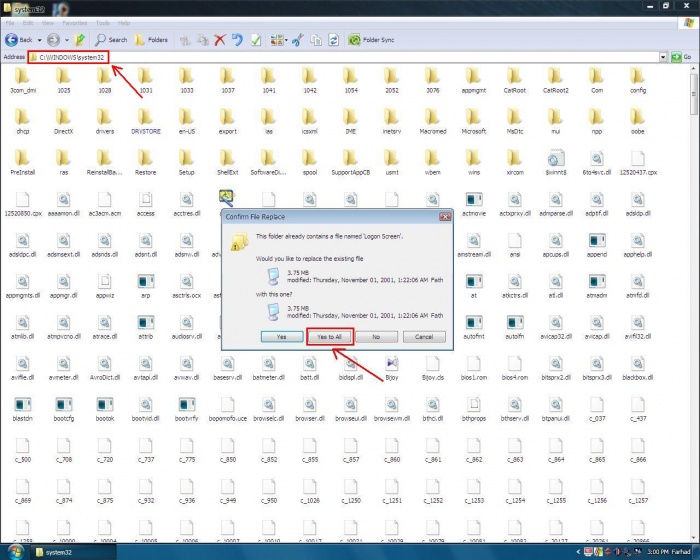Click the taskbar clock showing 3:00 PM
Image resolution: width=700 pixels, height=560 pixels.
click(x=657, y=552)
